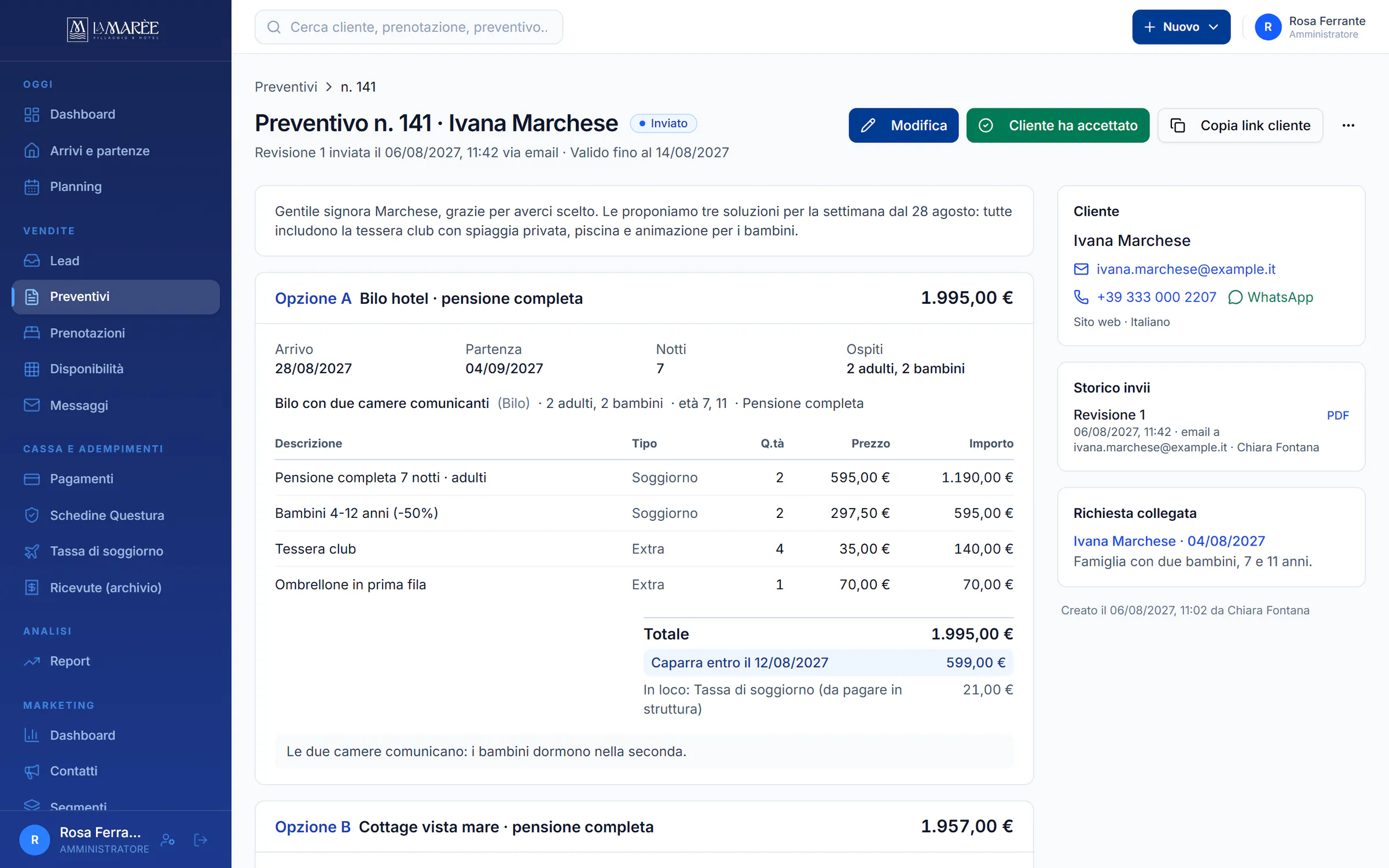Click the user settings icon beside Rosa Ferra...
This screenshot has height=868, width=1389.
168,840
